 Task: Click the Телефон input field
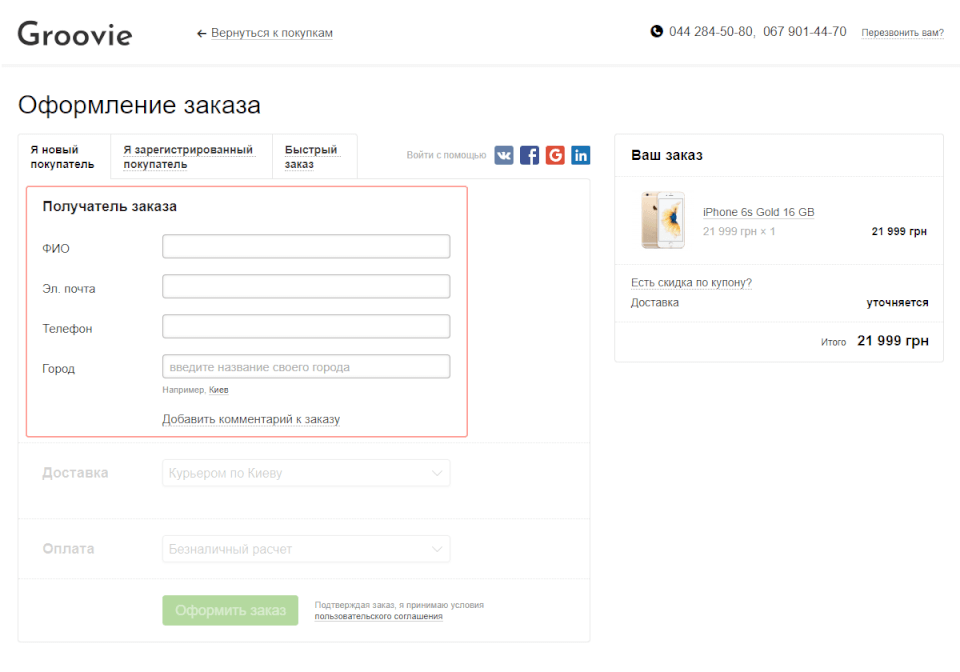306,327
